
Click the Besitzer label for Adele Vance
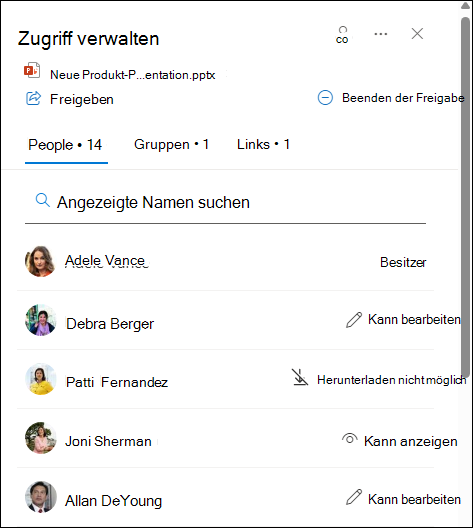tap(403, 262)
